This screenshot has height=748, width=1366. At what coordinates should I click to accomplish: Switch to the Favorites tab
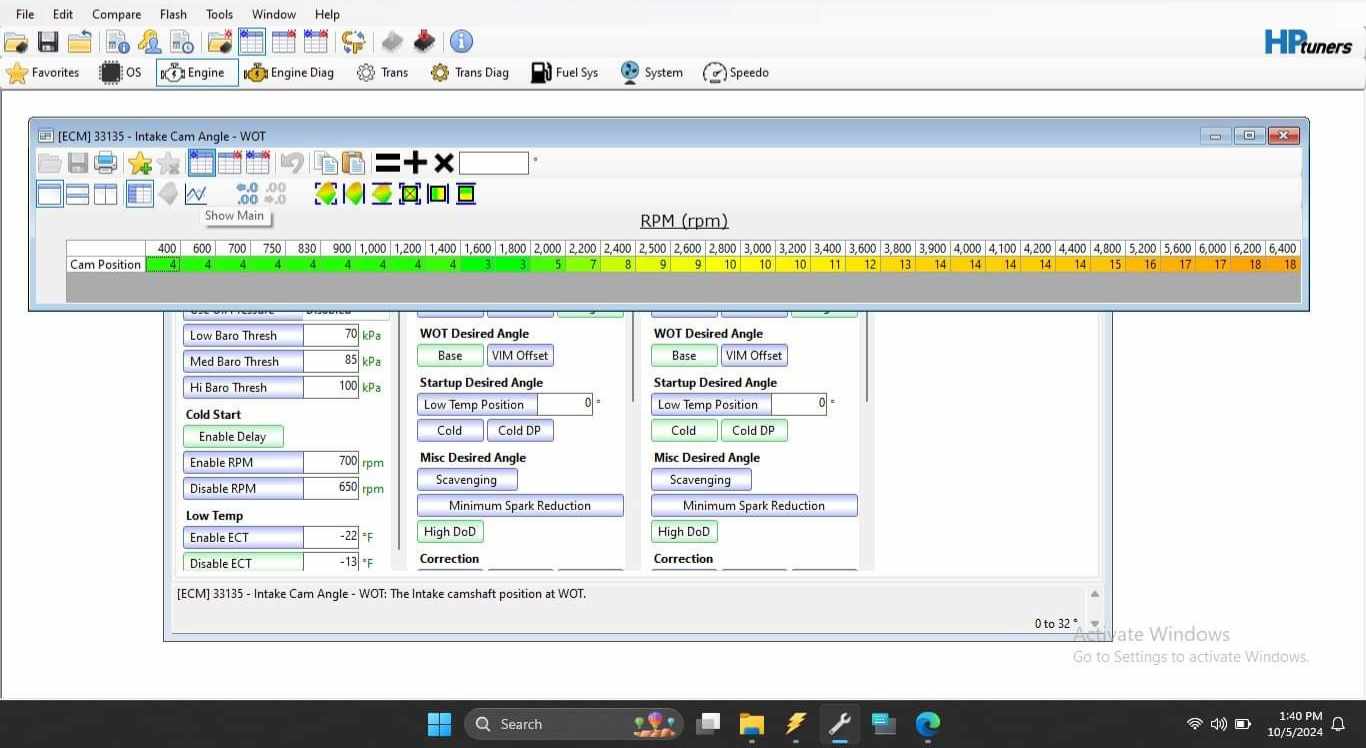(43, 72)
